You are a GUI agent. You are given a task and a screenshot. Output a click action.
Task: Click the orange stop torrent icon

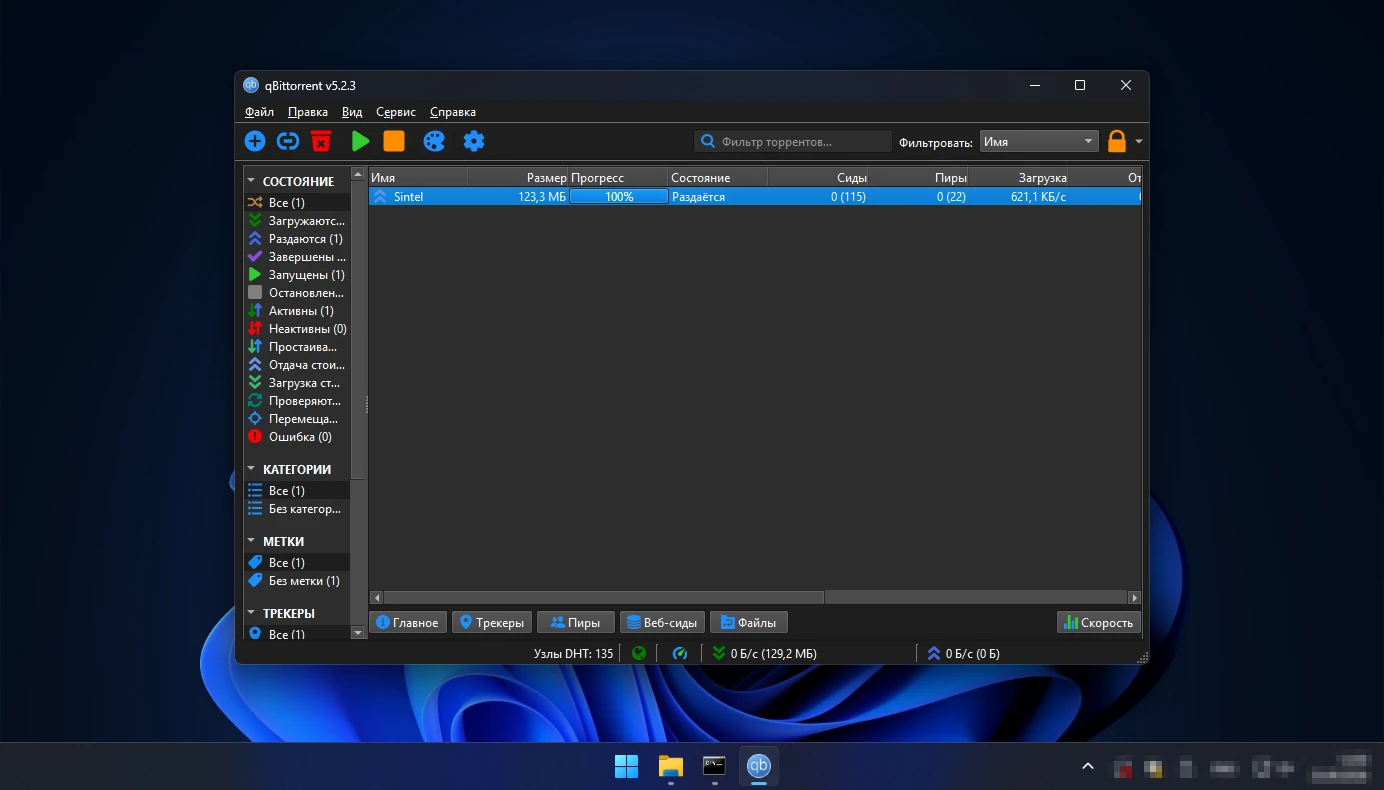pos(394,142)
